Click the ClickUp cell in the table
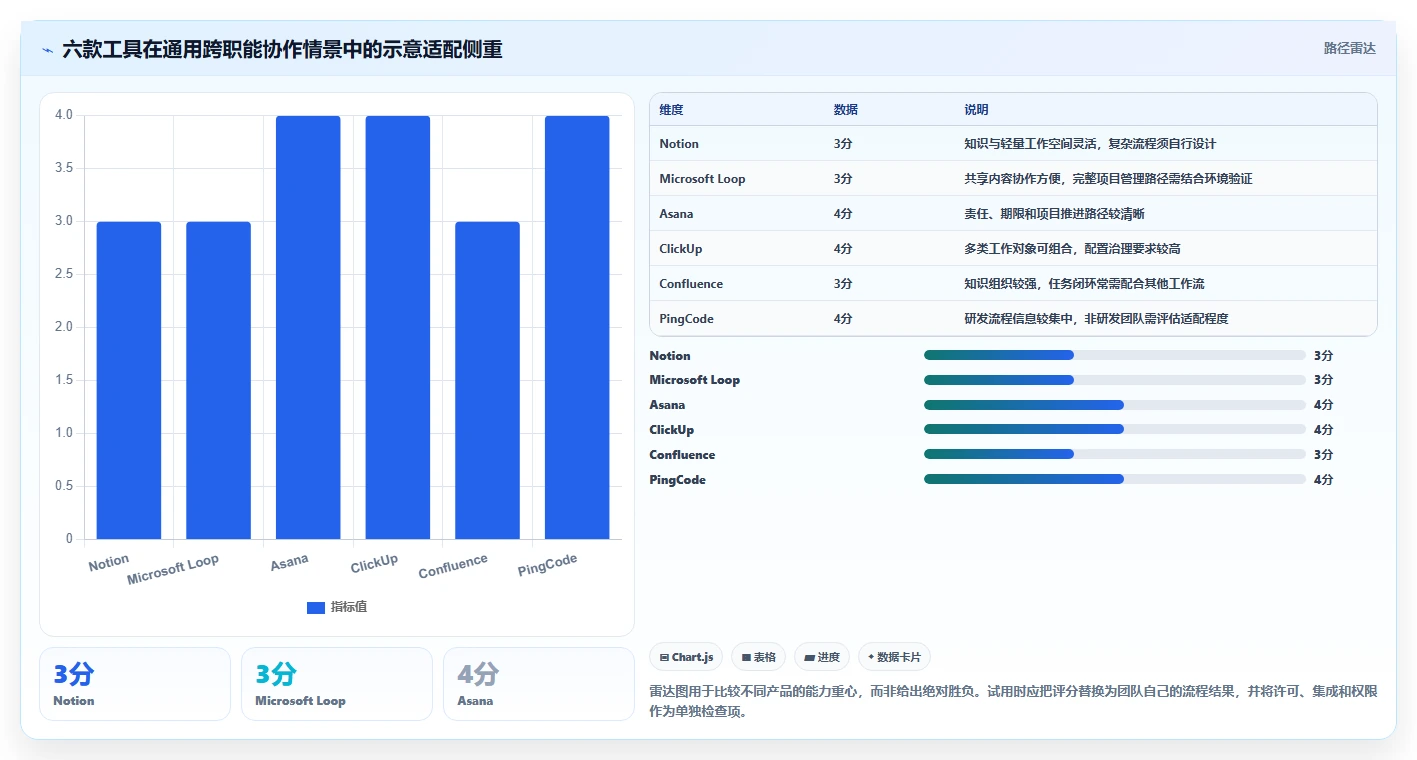The height and width of the screenshot is (760, 1417). coord(681,249)
